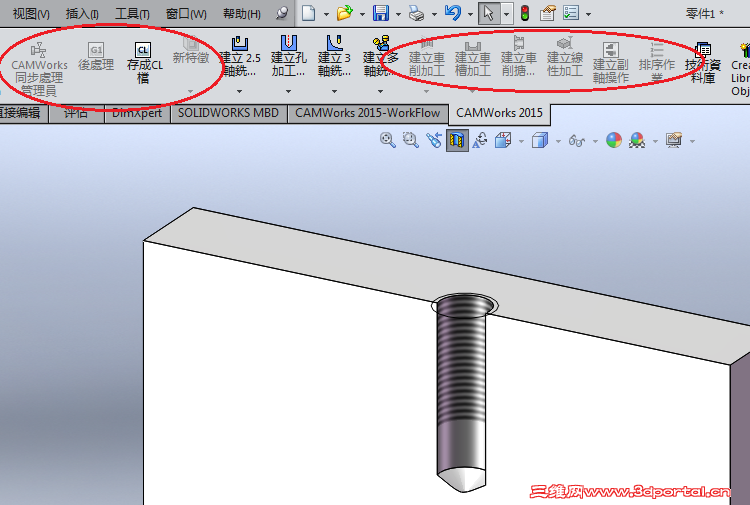This screenshot has height=505, width=750.
Task: Open the 帮助(H) menu
Action: (x=242, y=13)
